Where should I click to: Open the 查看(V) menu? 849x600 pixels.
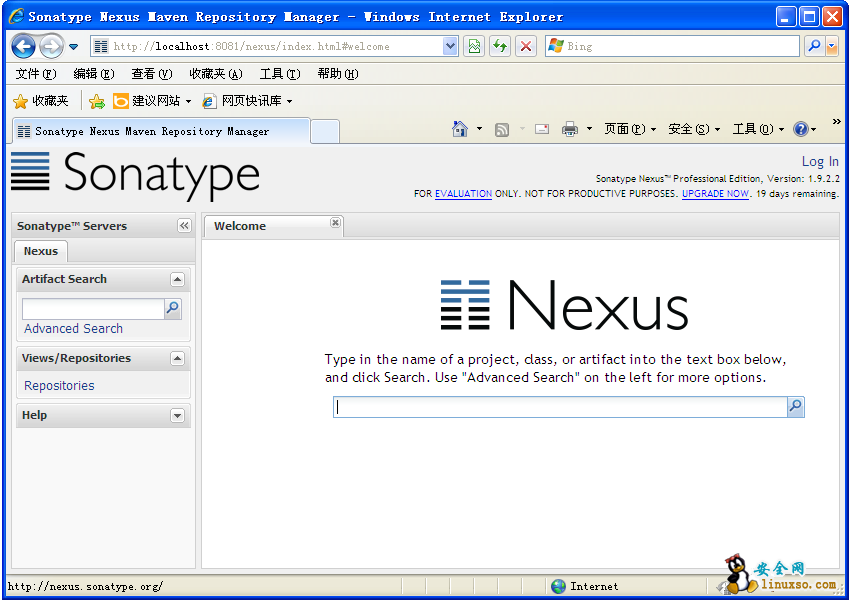click(x=152, y=74)
